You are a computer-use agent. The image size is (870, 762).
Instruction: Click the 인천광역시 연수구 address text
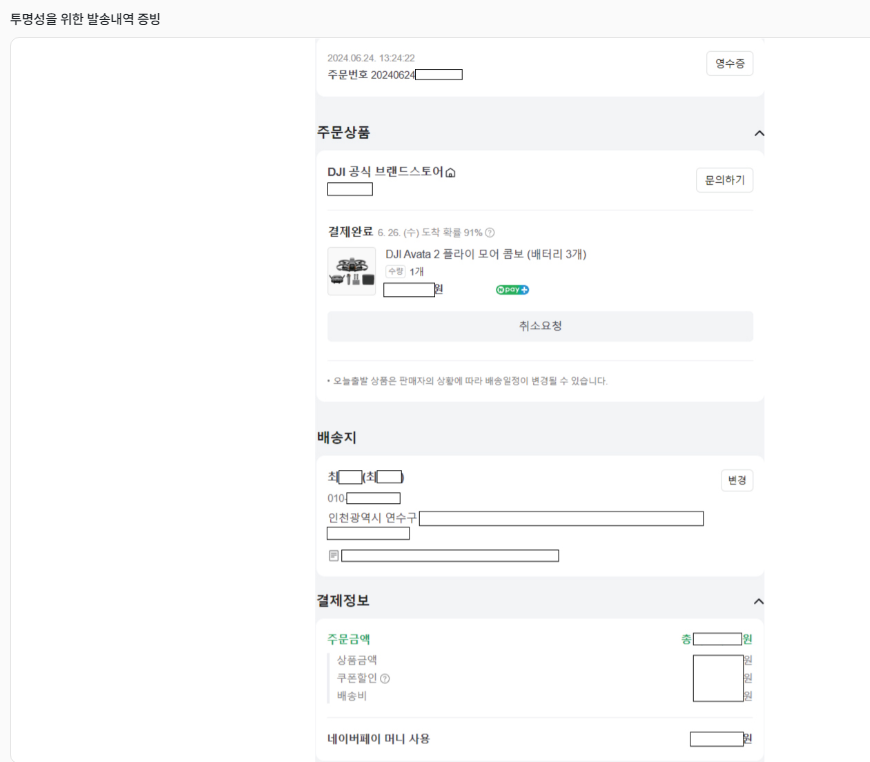372,518
